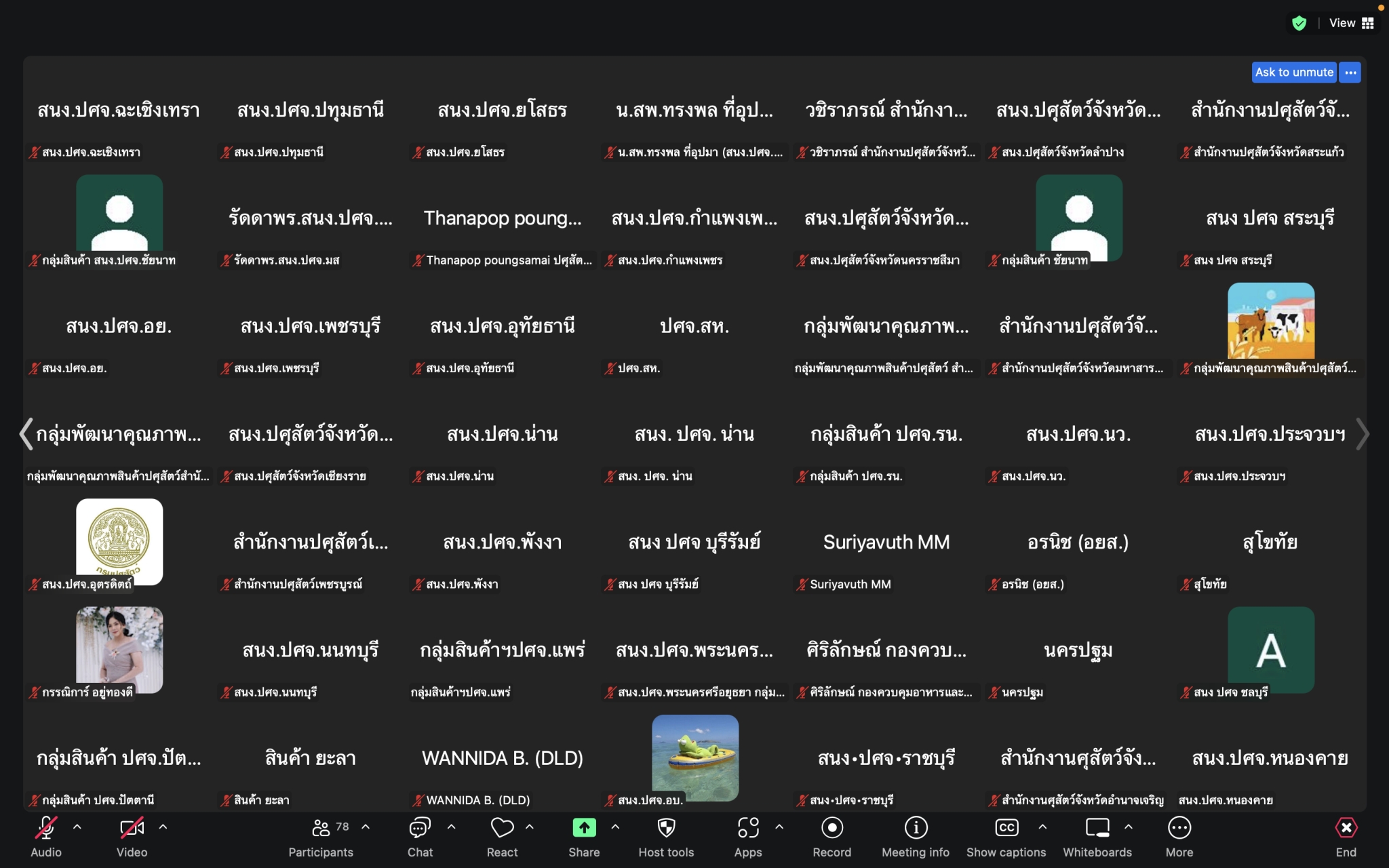
Task: Unmute microphone using Audio button
Action: (46, 828)
